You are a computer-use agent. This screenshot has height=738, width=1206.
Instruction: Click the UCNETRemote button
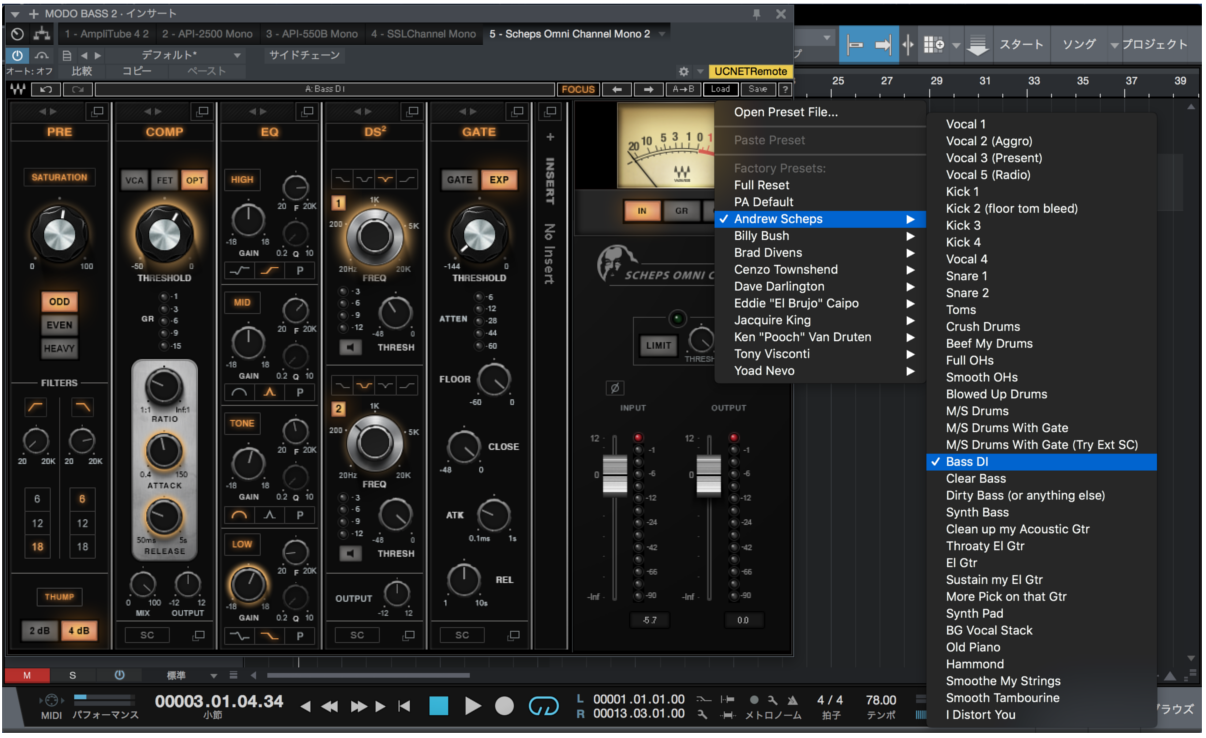tap(751, 72)
